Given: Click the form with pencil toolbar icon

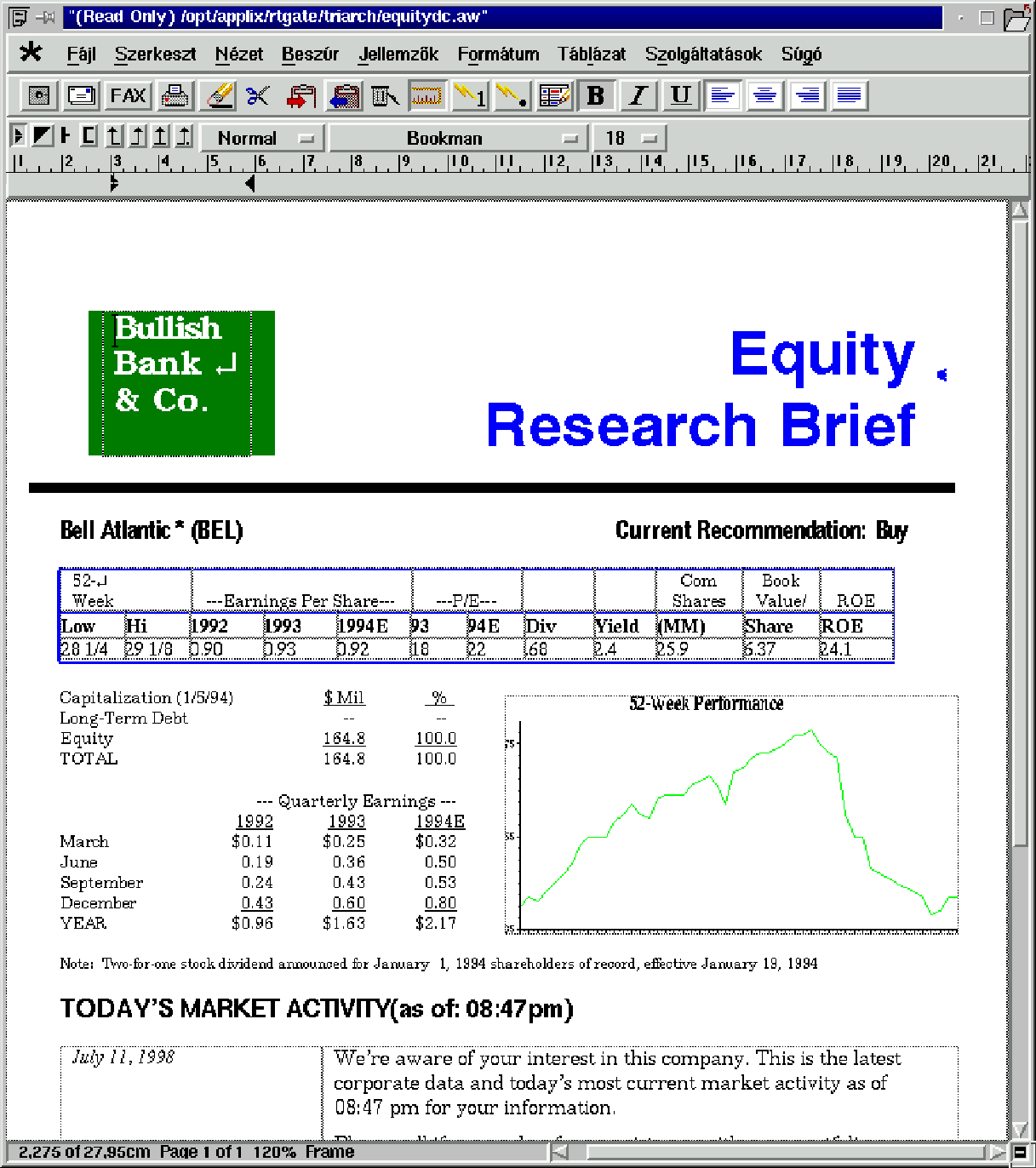Looking at the screenshot, I should 554,95.
